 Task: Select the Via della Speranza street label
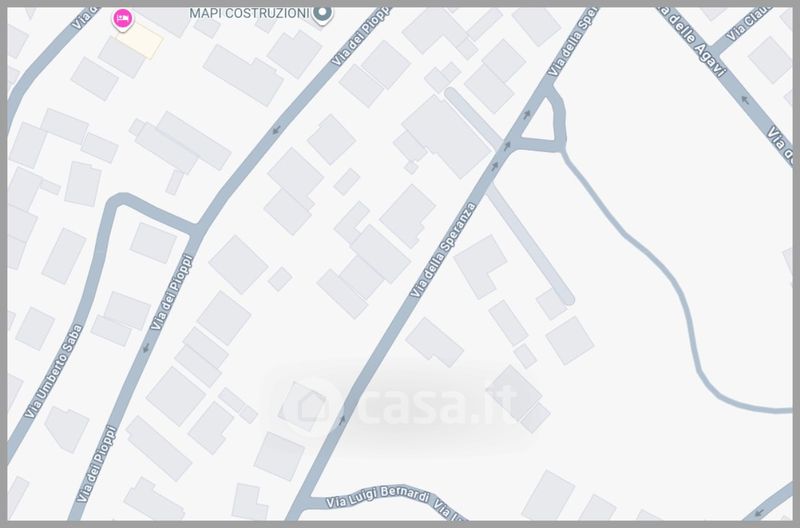coord(443,250)
